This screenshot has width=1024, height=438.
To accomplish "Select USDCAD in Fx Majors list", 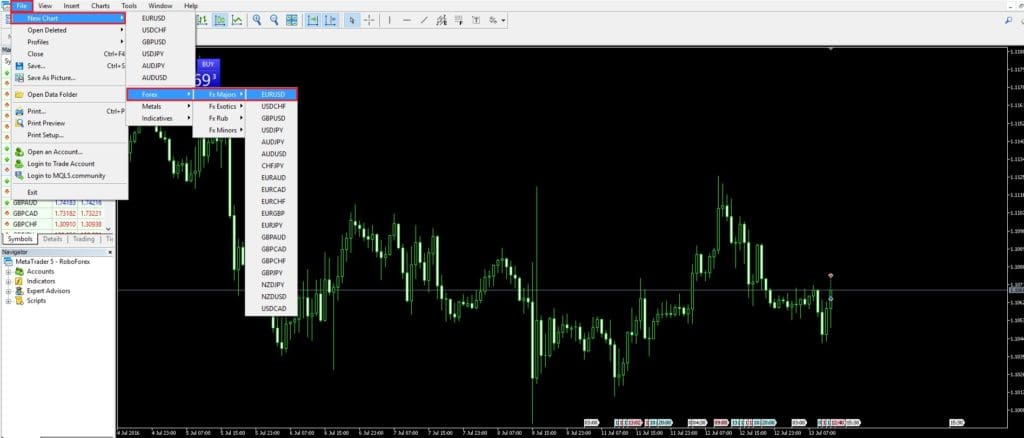I will (x=272, y=308).
